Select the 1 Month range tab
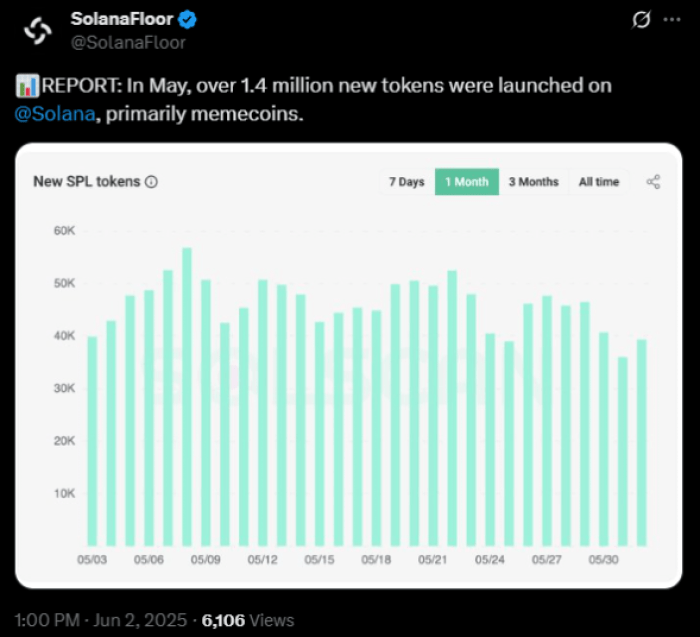Image resolution: width=700 pixels, height=637 pixels. tap(467, 182)
